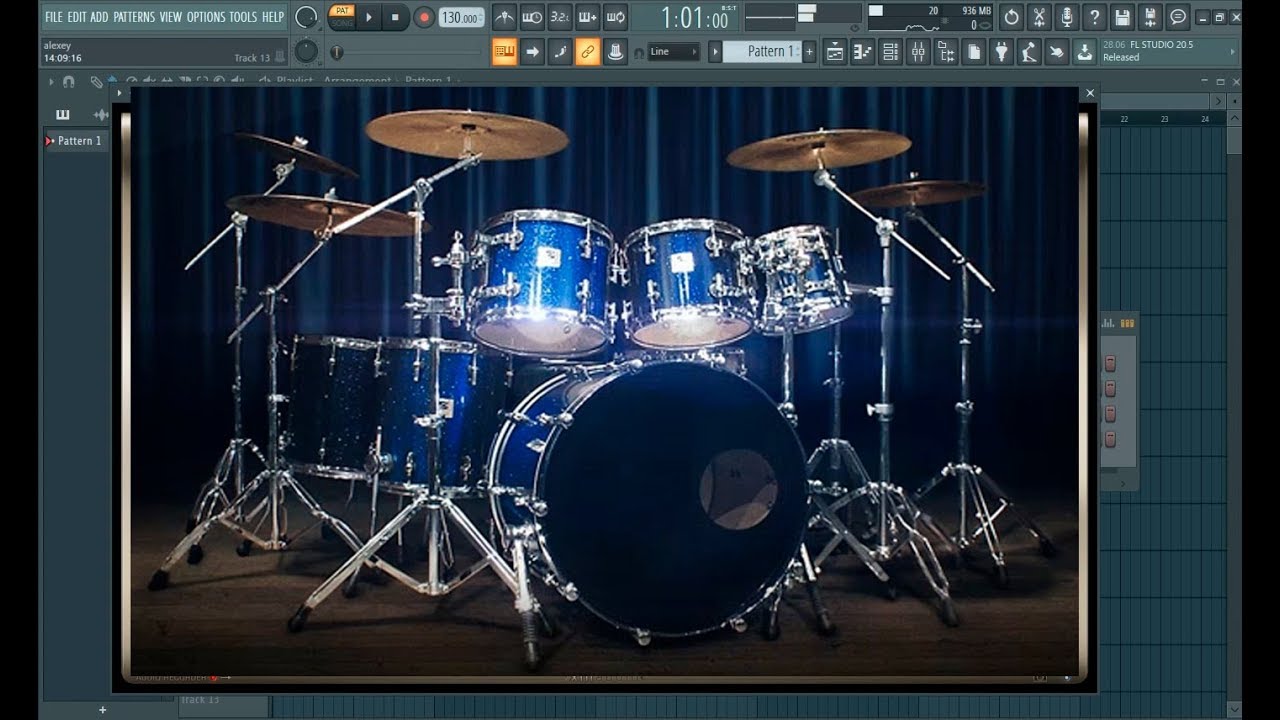
Task: Click the render audio export icon
Action: tap(1151, 17)
